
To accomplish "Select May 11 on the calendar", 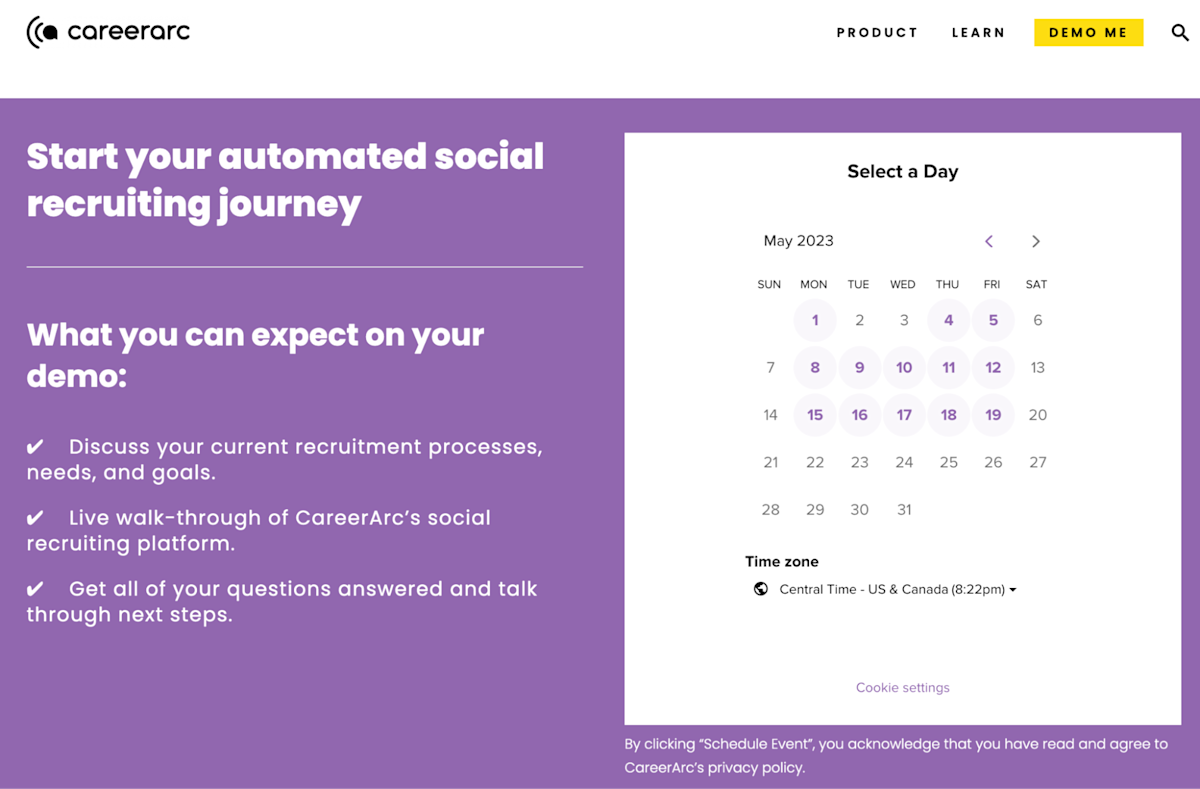I will click(x=948, y=367).
